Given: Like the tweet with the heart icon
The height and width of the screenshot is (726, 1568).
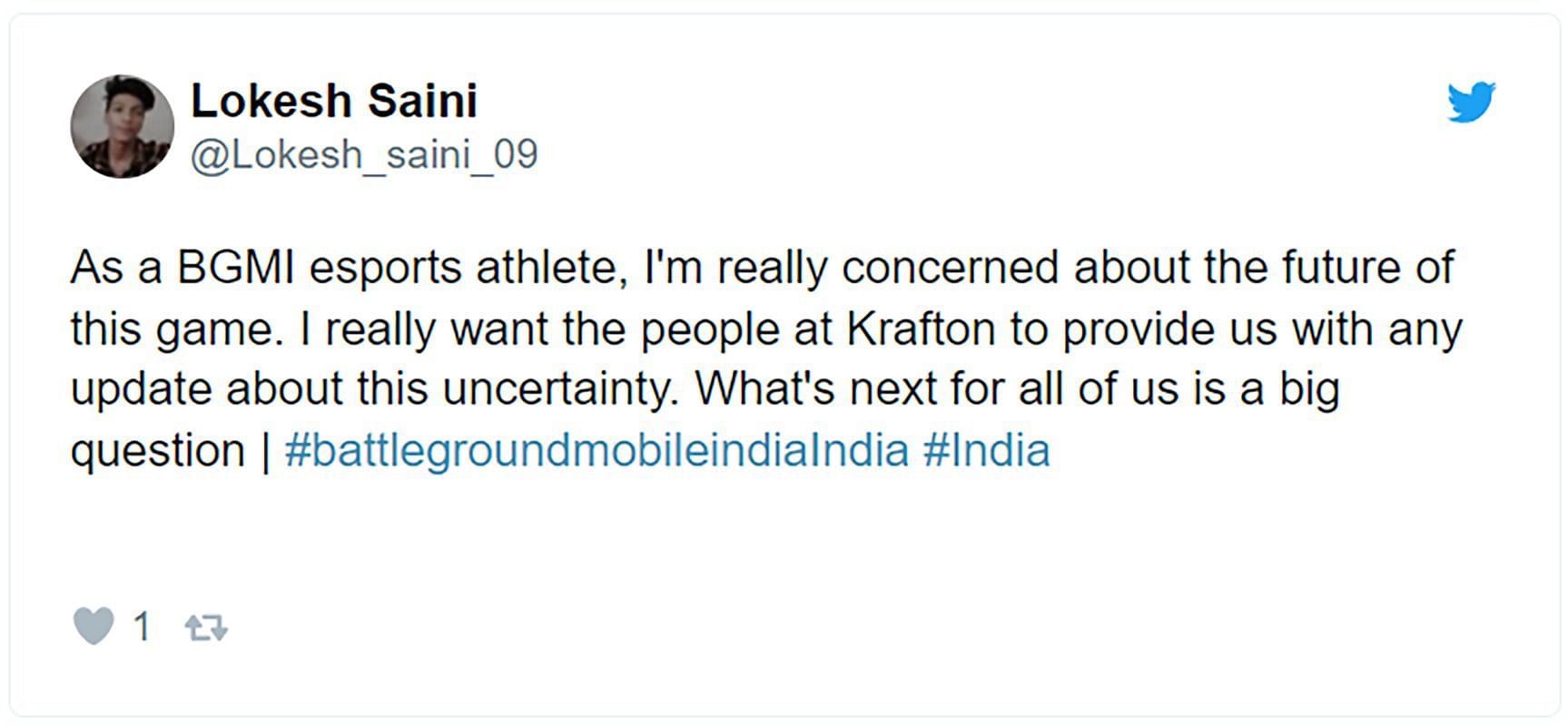Looking at the screenshot, I should pyautogui.click(x=94, y=626).
